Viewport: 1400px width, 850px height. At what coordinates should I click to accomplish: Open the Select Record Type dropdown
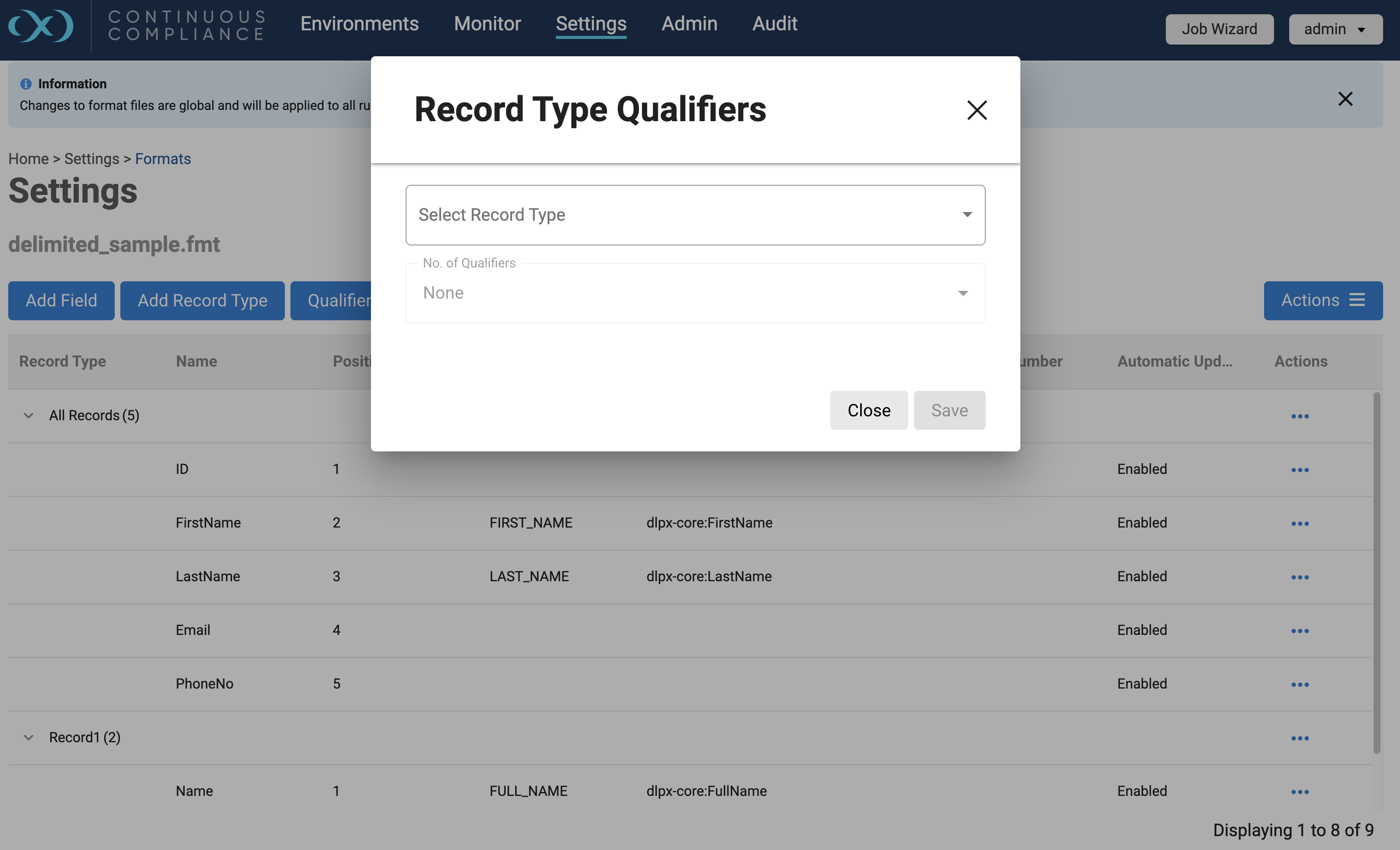(x=695, y=215)
